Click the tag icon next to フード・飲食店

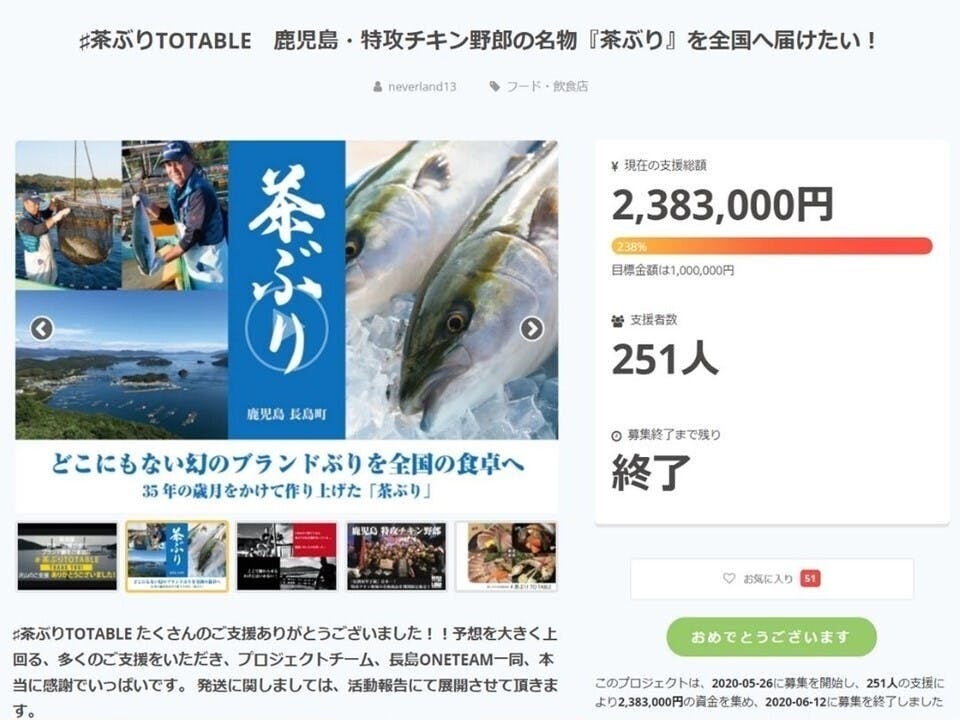coord(495,86)
